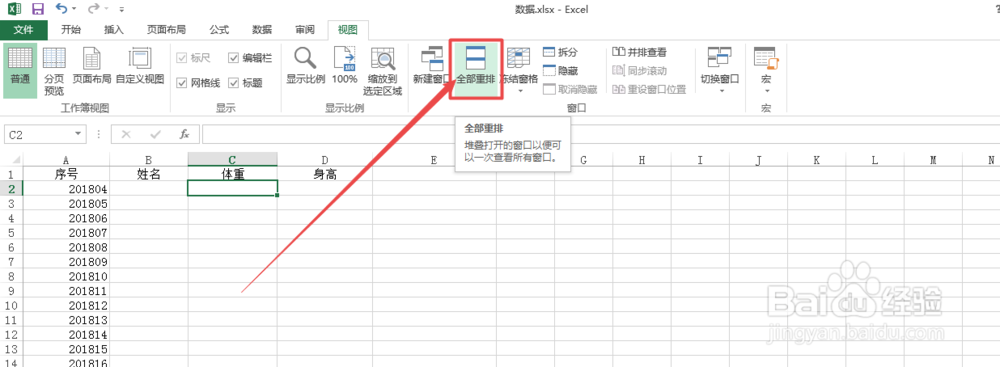1000x367 pixels.
Task: Click cell with value 201808
Action: coord(67,247)
